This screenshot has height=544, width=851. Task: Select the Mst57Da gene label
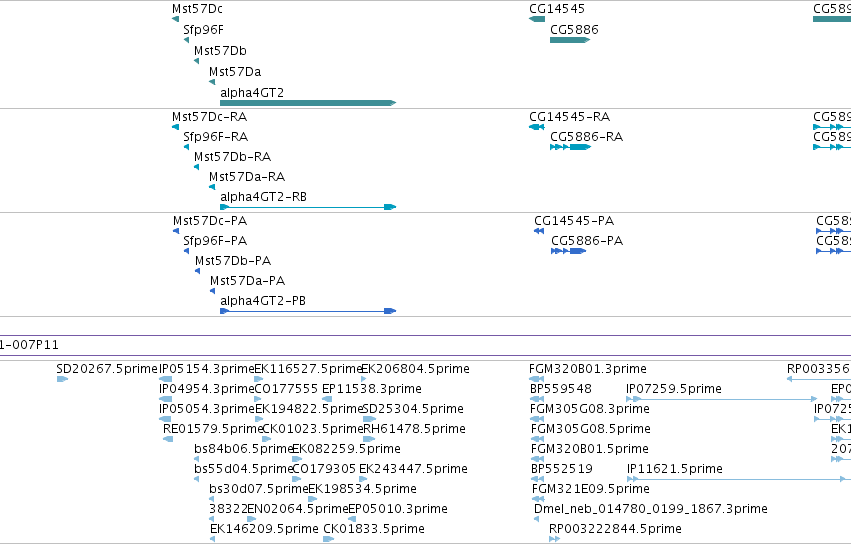point(235,72)
